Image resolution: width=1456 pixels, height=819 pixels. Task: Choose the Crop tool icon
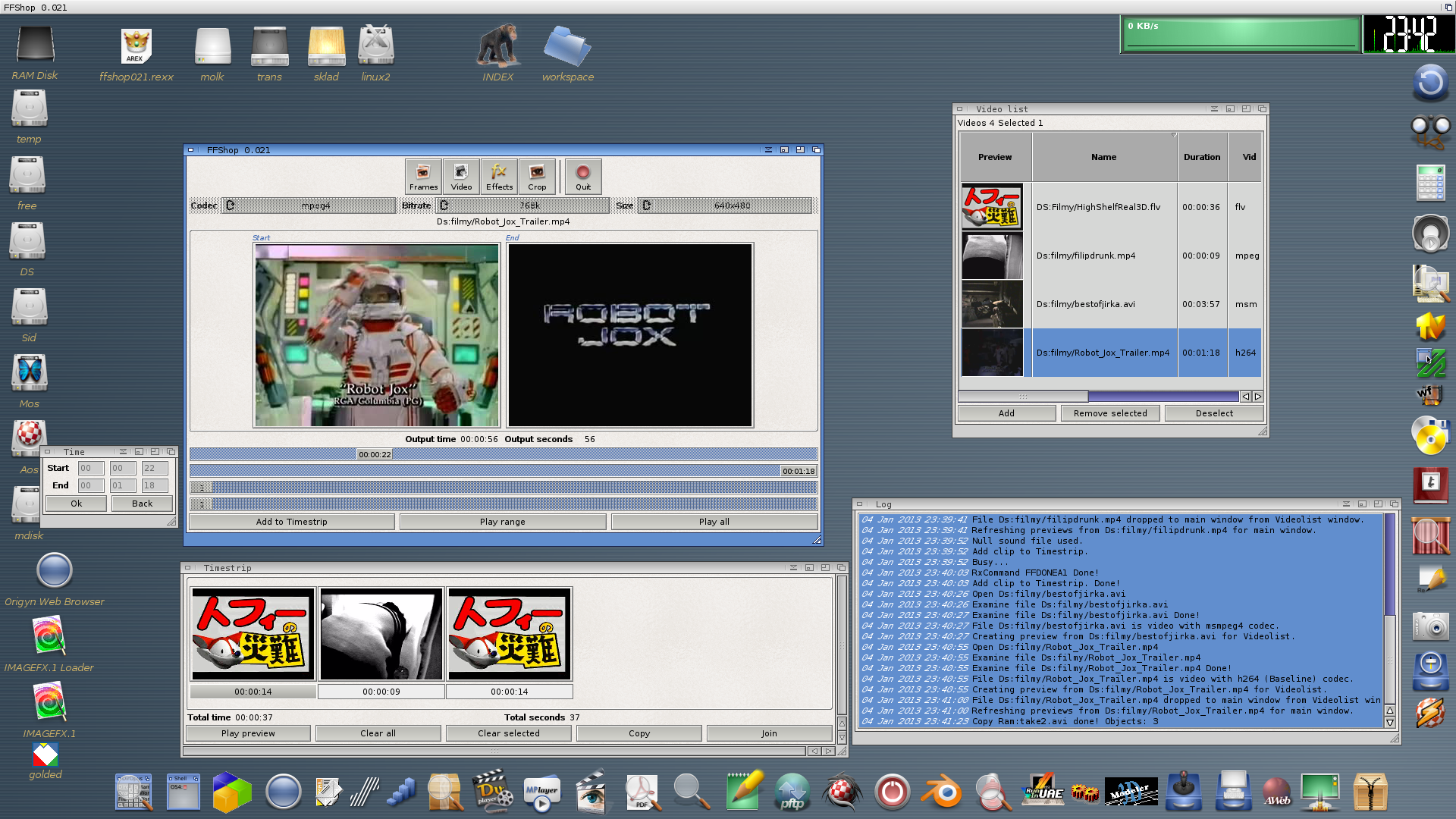coord(537,176)
